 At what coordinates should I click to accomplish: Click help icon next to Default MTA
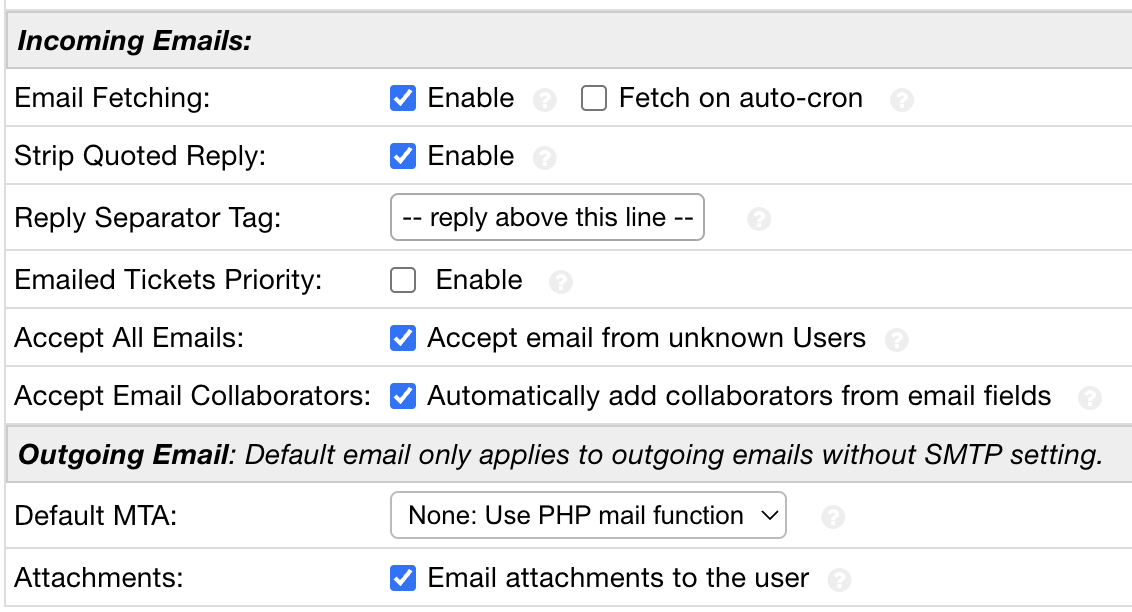pyautogui.click(x=832, y=517)
